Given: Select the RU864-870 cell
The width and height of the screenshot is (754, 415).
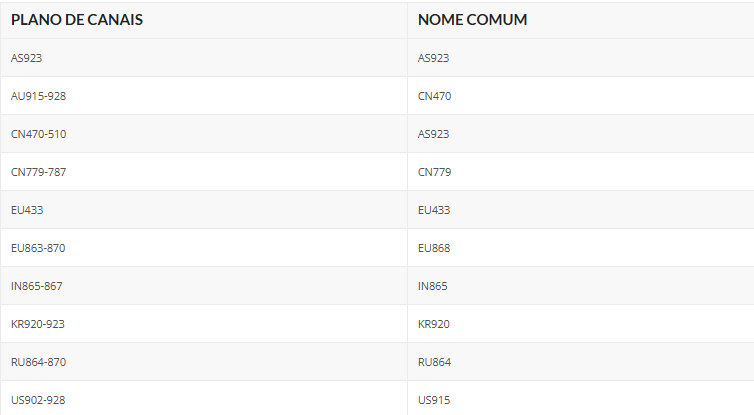Looking at the screenshot, I should point(39,362).
